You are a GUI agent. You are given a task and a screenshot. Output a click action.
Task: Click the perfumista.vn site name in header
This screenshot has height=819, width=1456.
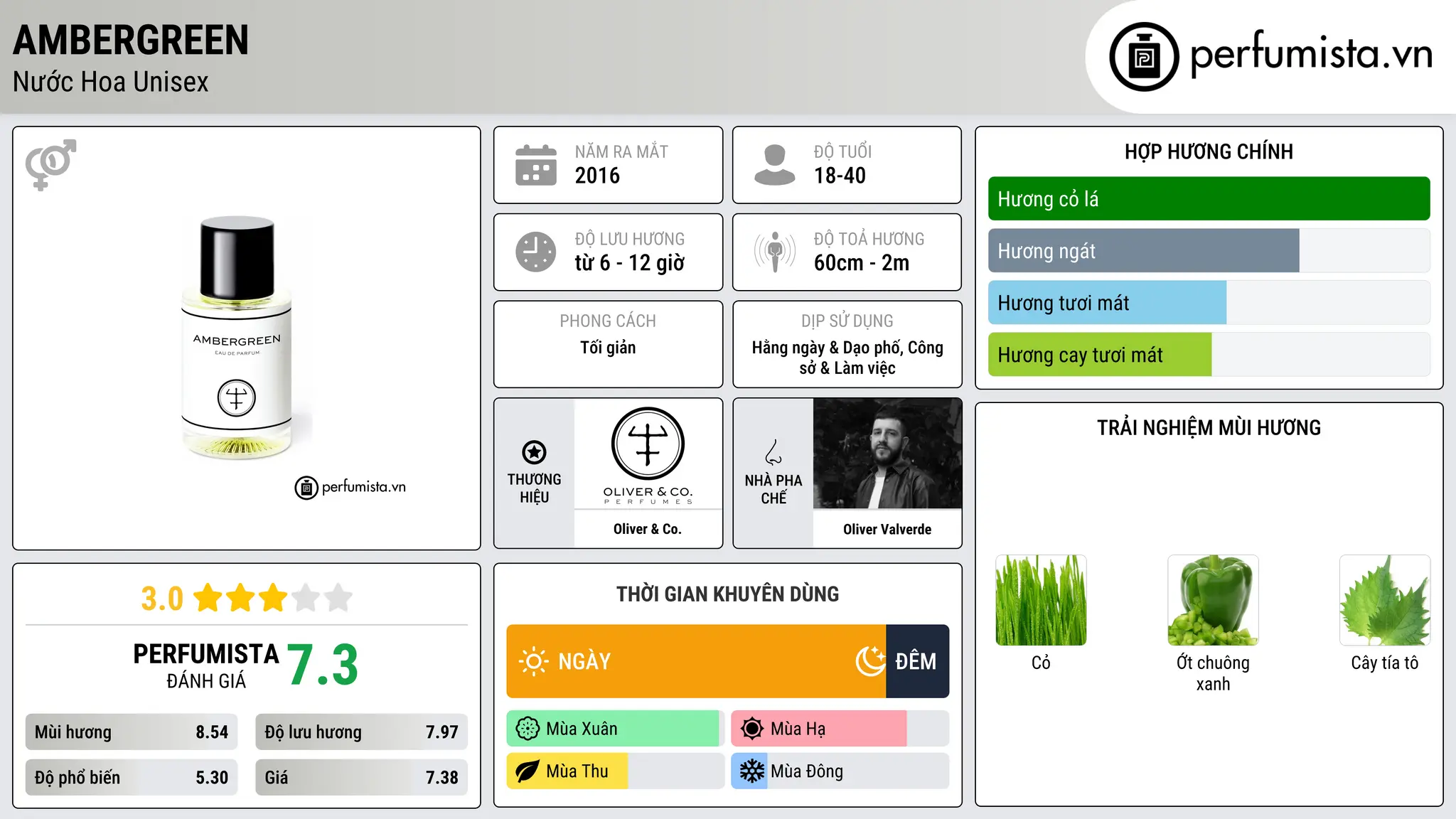[x=1311, y=54]
